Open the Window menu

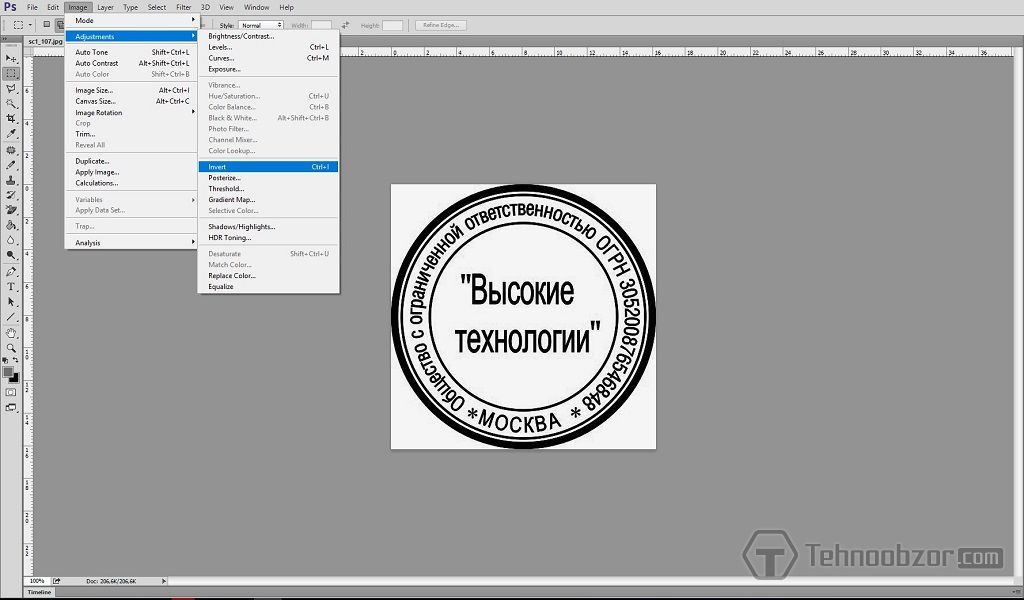[257, 7]
